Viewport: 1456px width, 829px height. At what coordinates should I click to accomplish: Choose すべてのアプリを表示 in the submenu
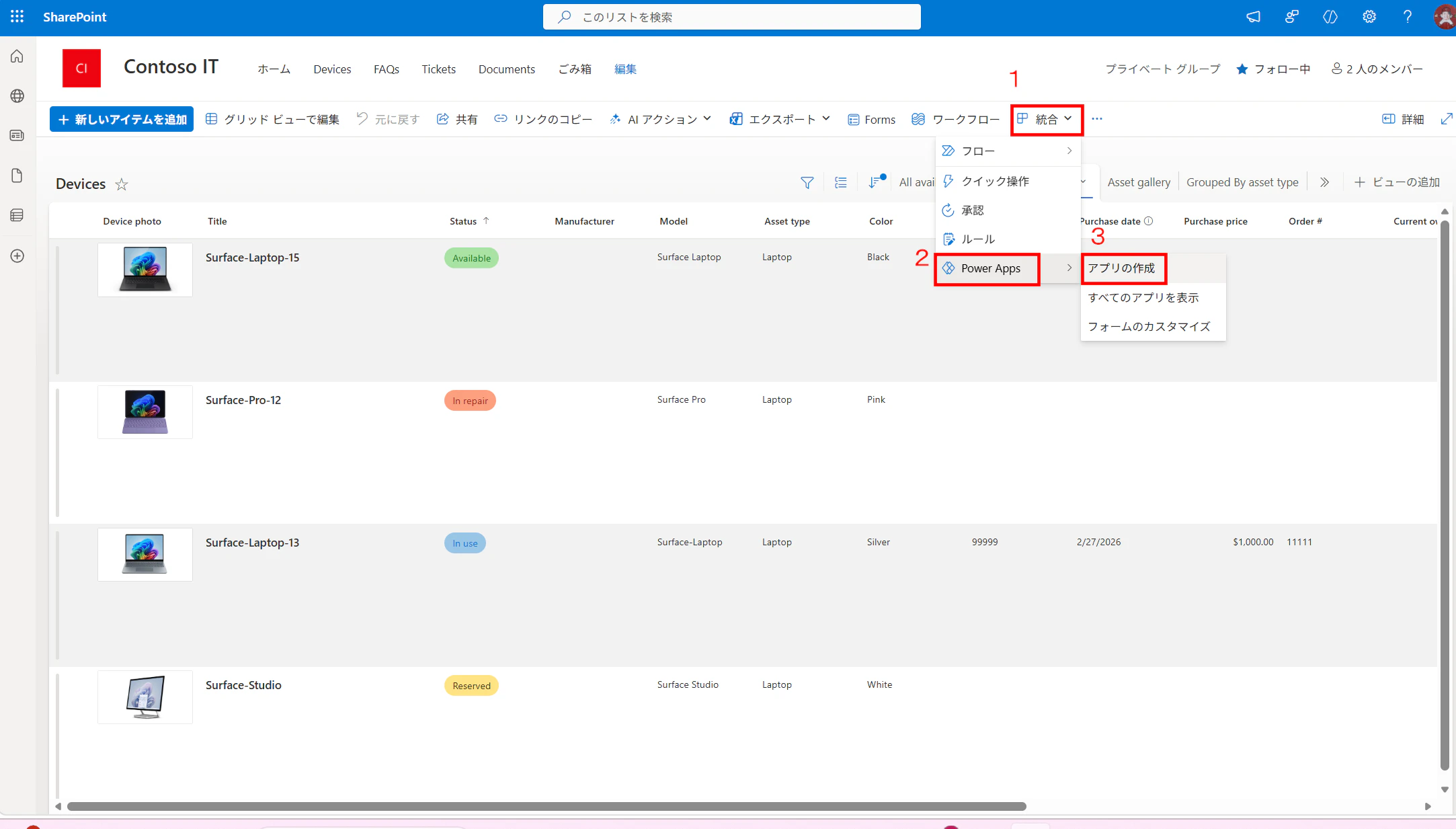[x=1153, y=298]
